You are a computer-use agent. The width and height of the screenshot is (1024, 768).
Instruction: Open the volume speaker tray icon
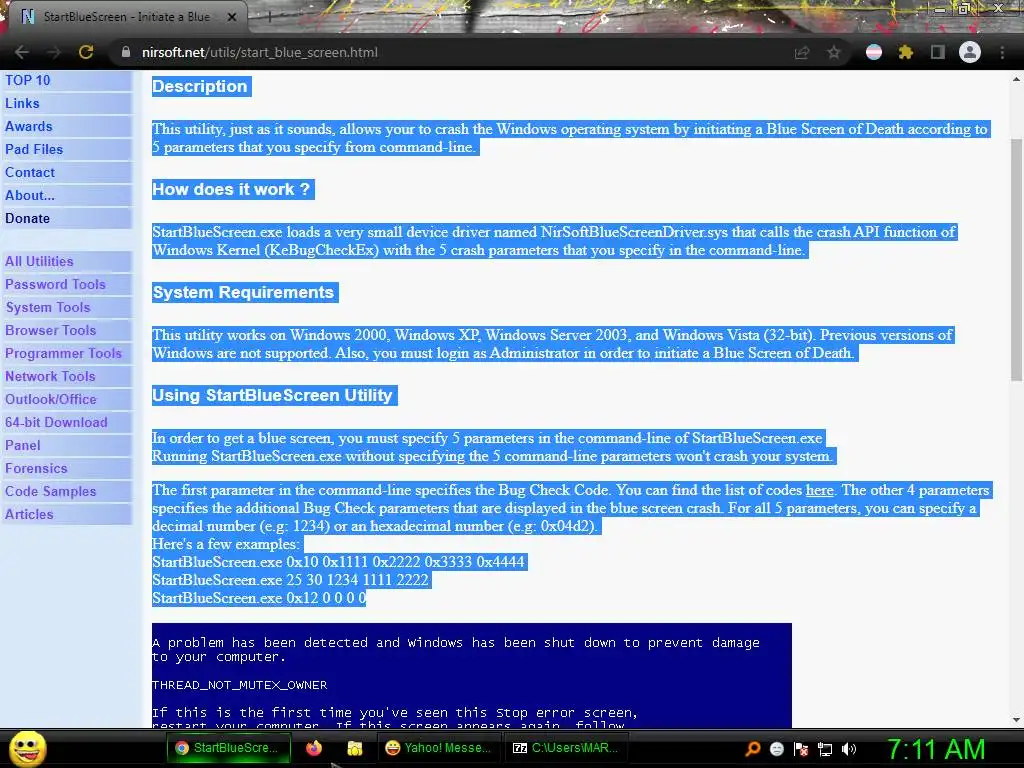click(x=849, y=749)
